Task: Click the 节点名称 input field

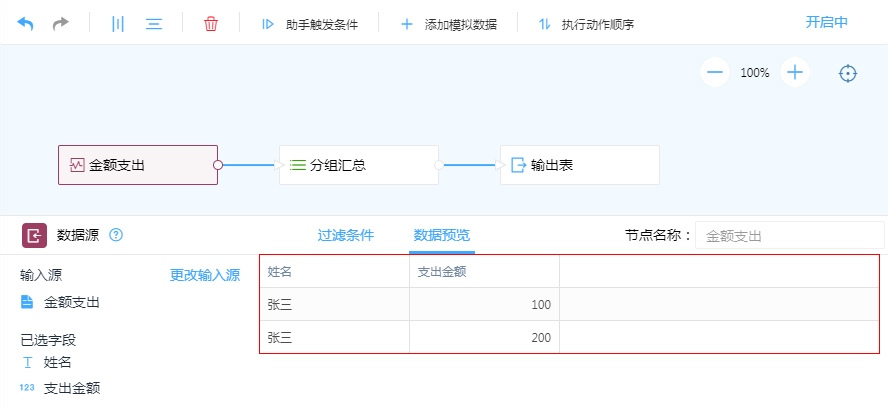Action: [788, 236]
